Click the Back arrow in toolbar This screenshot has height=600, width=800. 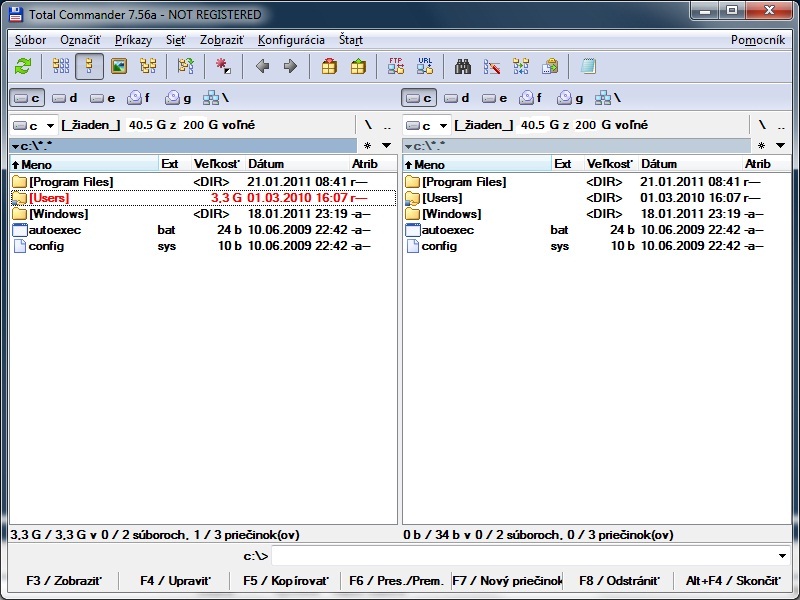pos(263,67)
